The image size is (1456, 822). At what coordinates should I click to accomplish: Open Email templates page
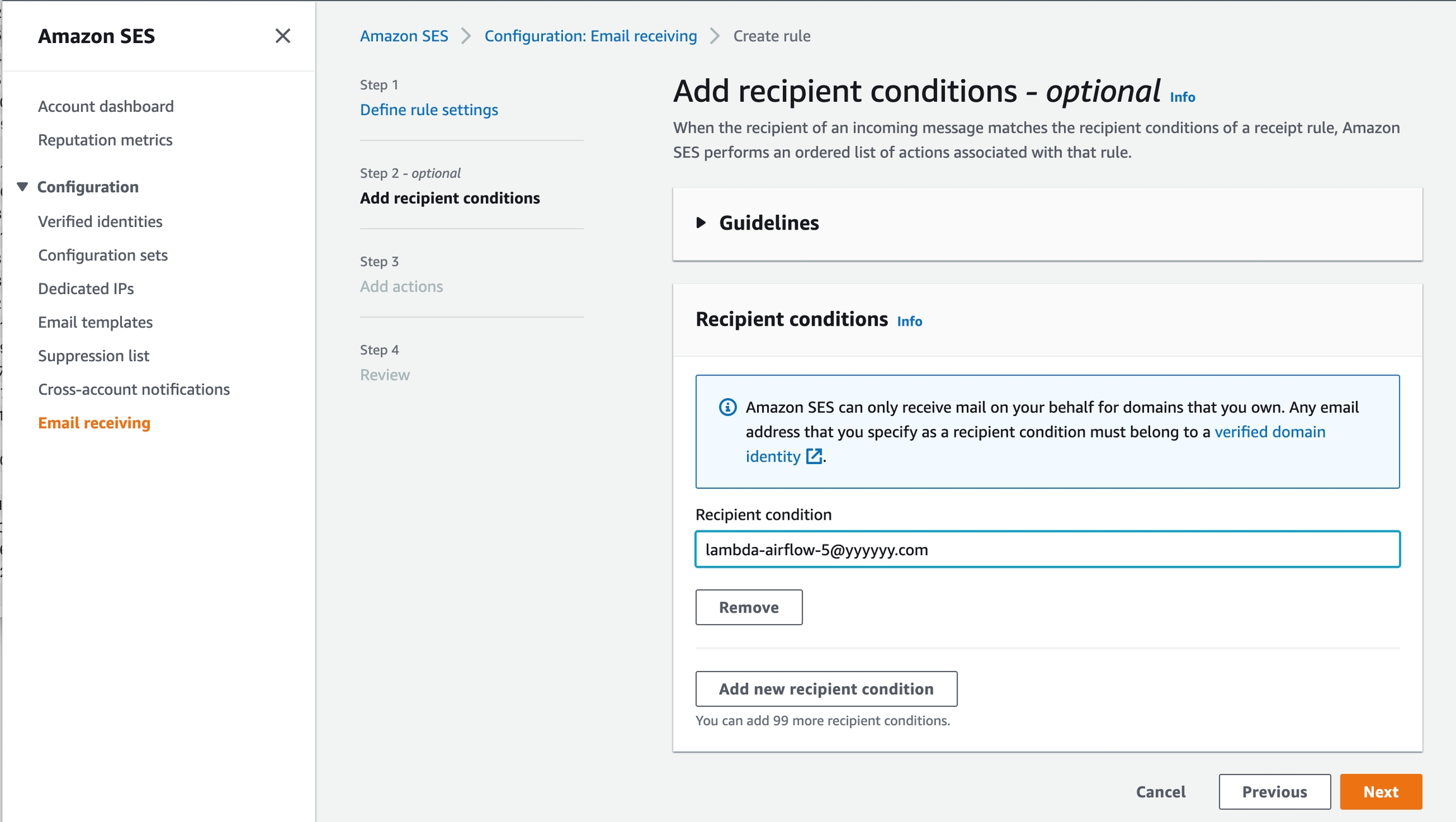tap(95, 322)
